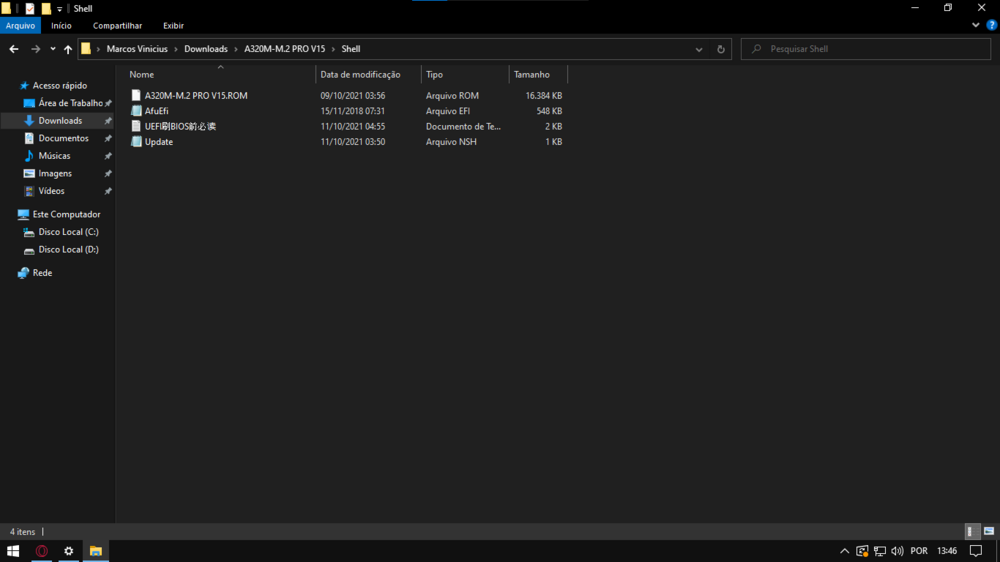Open Settings gear on the taskbar
This screenshot has width=1000, height=562.
coord(69,551)
